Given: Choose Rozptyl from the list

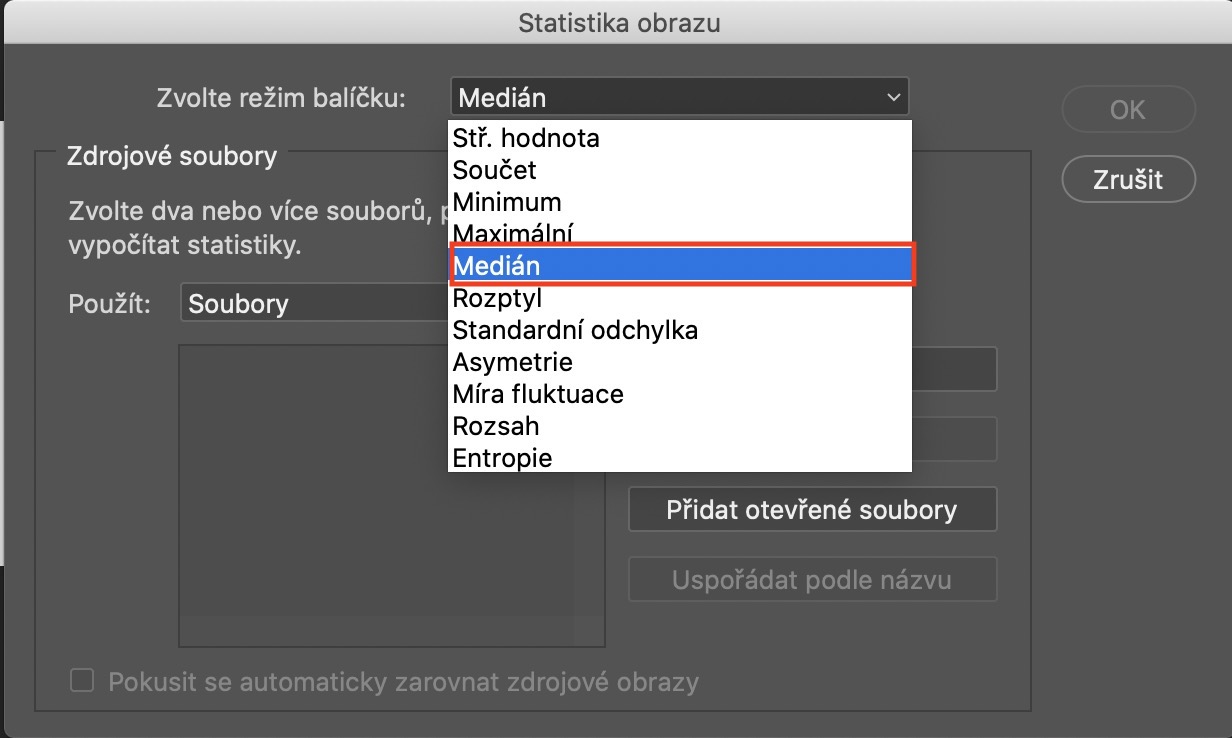Looking at the screenshot, I should 497,298.
